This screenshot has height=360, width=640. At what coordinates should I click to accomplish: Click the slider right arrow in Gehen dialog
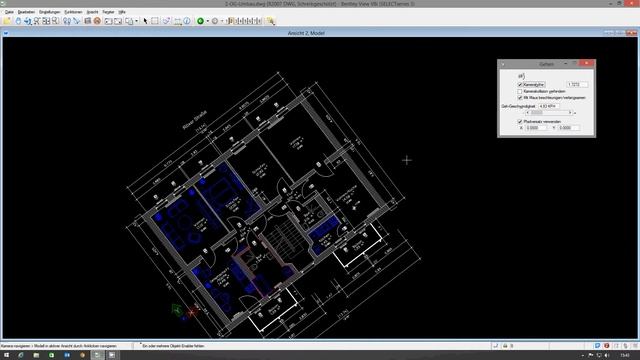(x=570, y=113)
